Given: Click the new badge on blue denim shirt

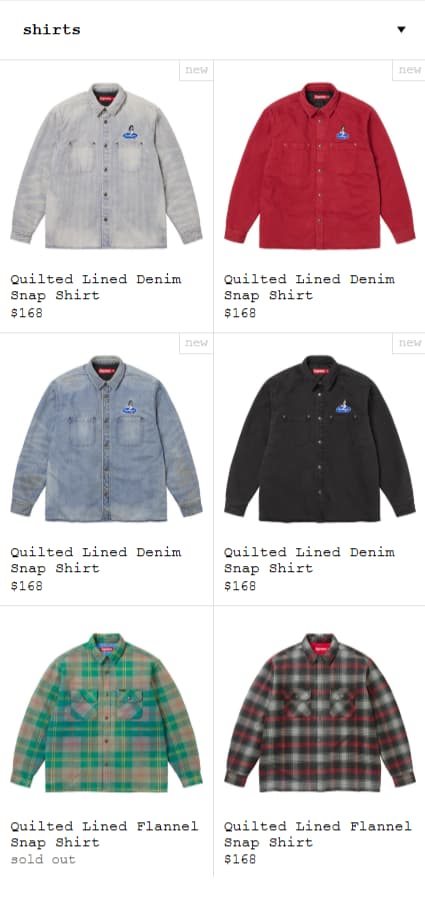Looking at the screenshot, I should coord(196,343).
